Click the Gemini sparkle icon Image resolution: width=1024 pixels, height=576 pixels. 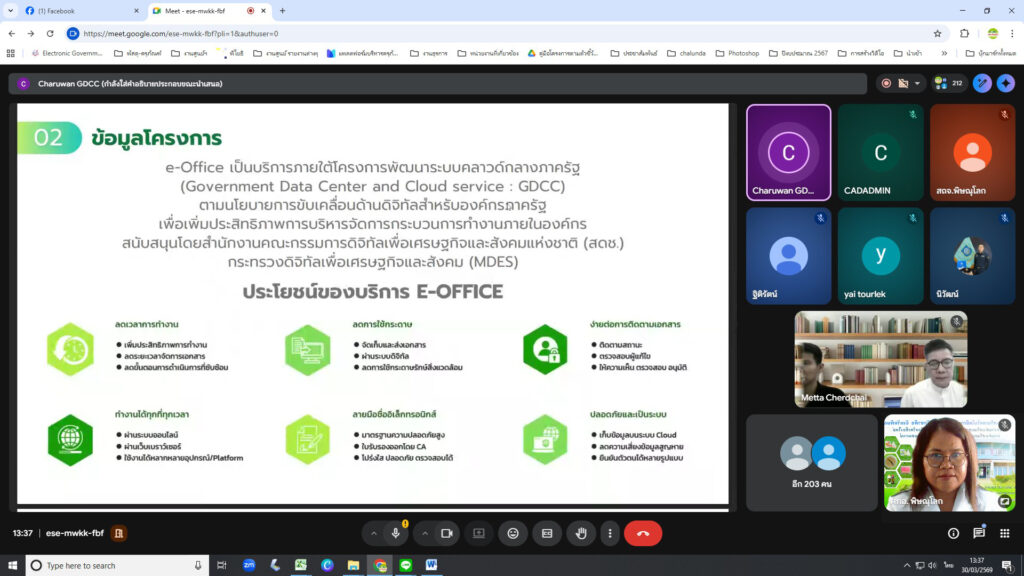pos(1006,83)
